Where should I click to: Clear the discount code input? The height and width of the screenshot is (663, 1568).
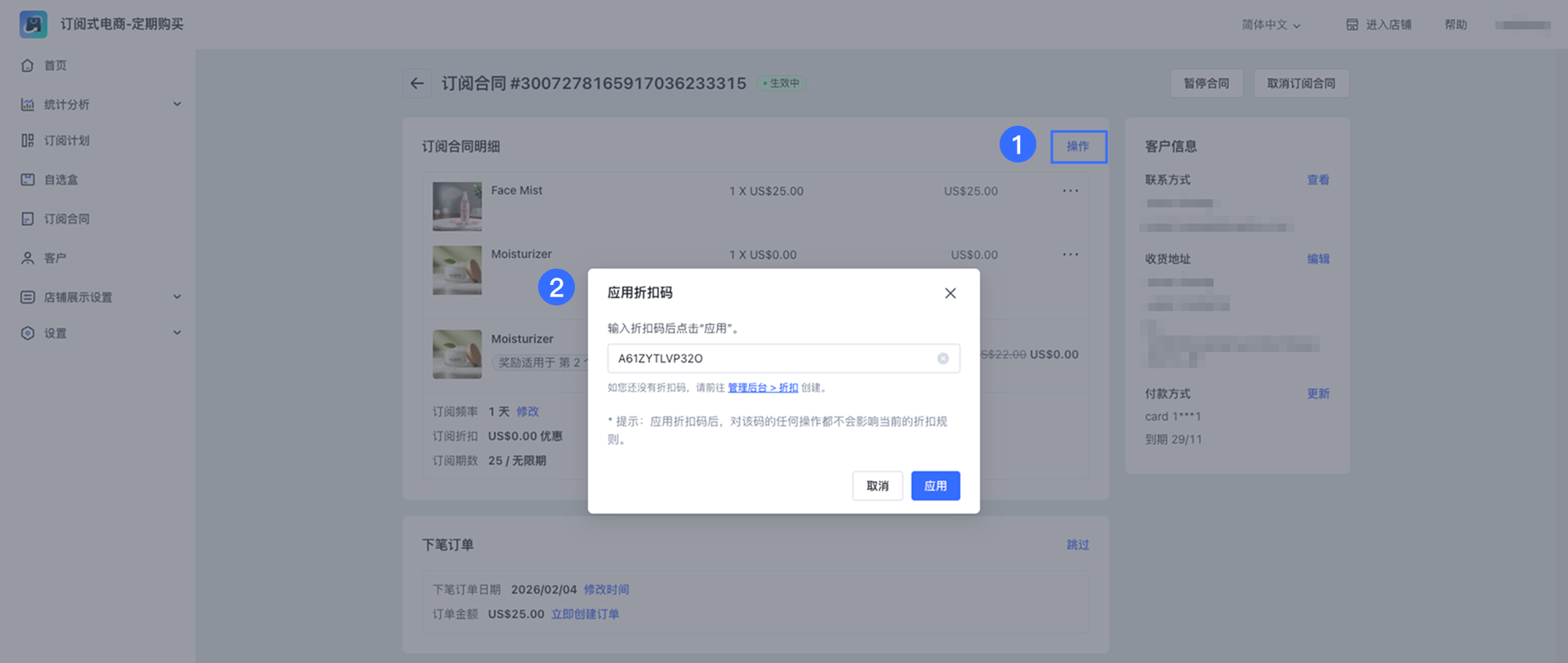[x=943, y=358]
